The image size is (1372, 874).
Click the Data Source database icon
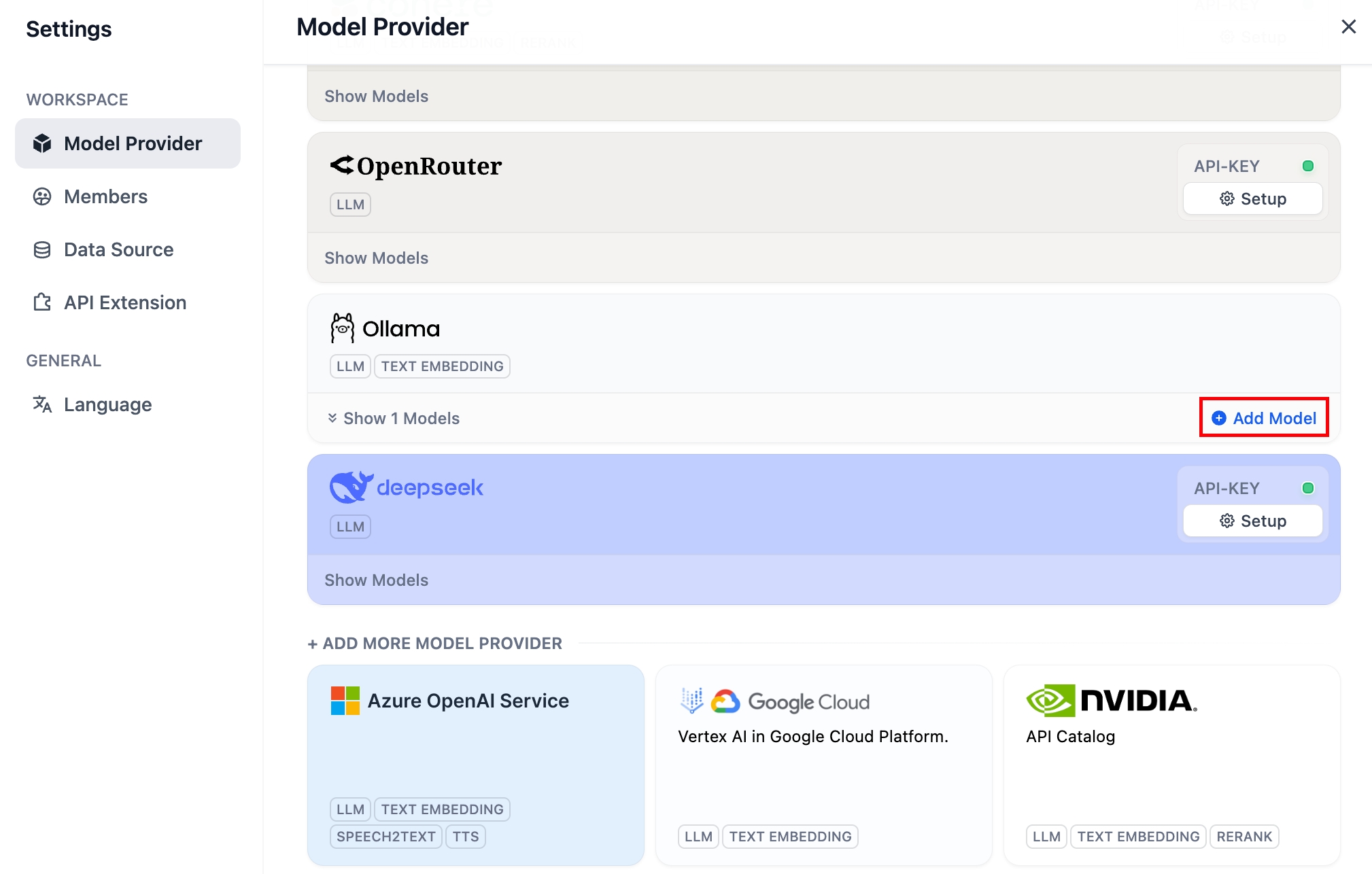point(42,249)
